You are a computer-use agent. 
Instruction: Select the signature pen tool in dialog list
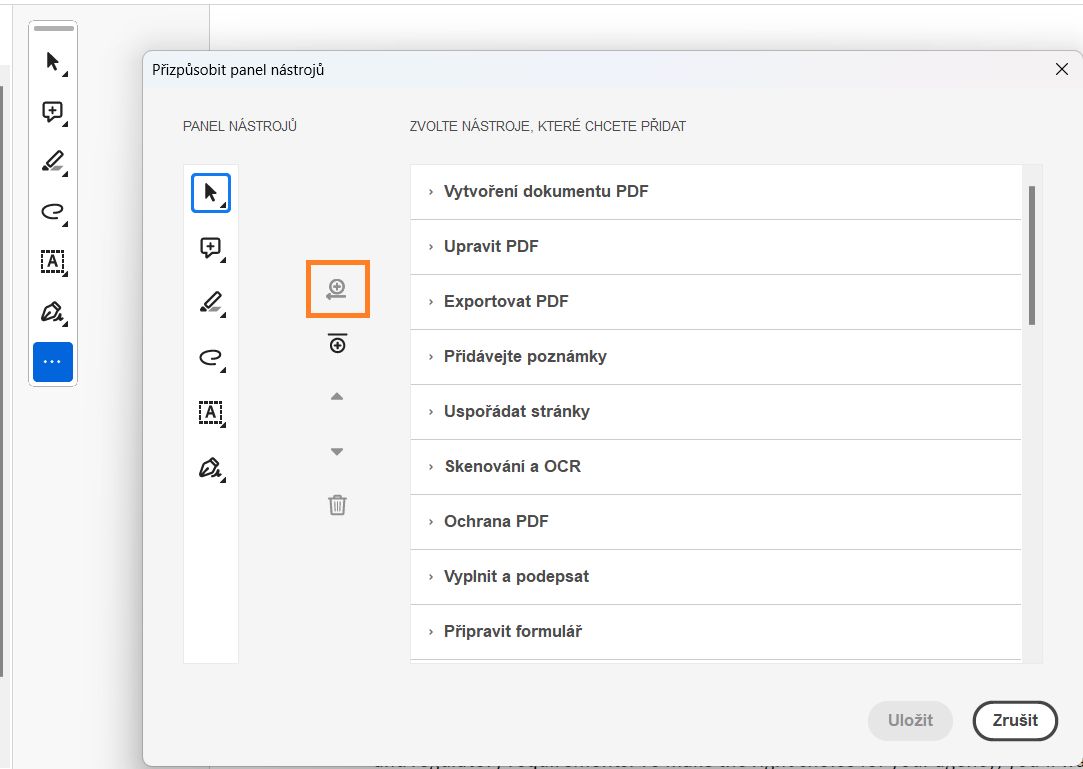[210, 467]
